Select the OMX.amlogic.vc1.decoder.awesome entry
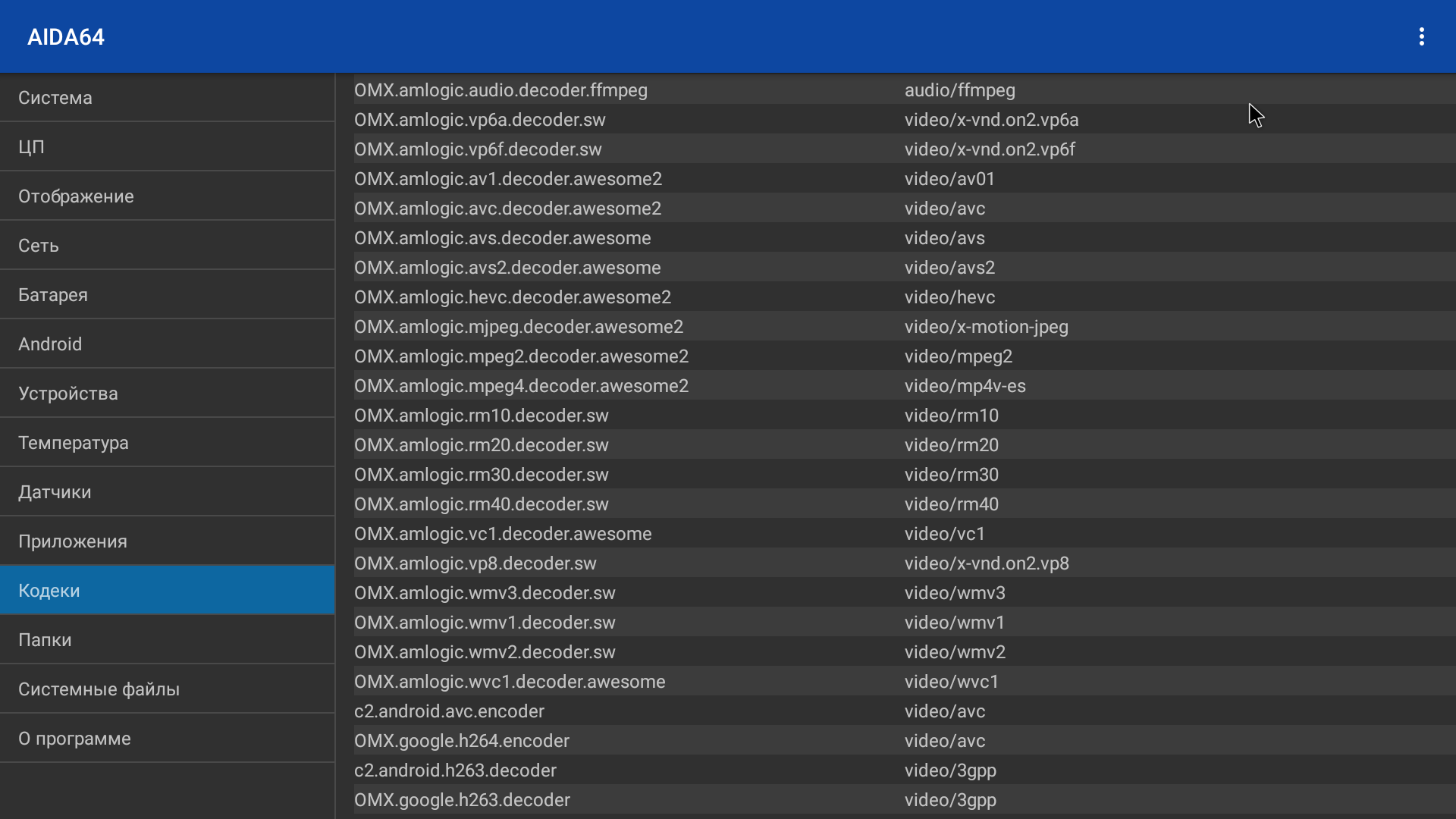The width and height of the screenshot is (1456, 819). (x=904, y=534)
